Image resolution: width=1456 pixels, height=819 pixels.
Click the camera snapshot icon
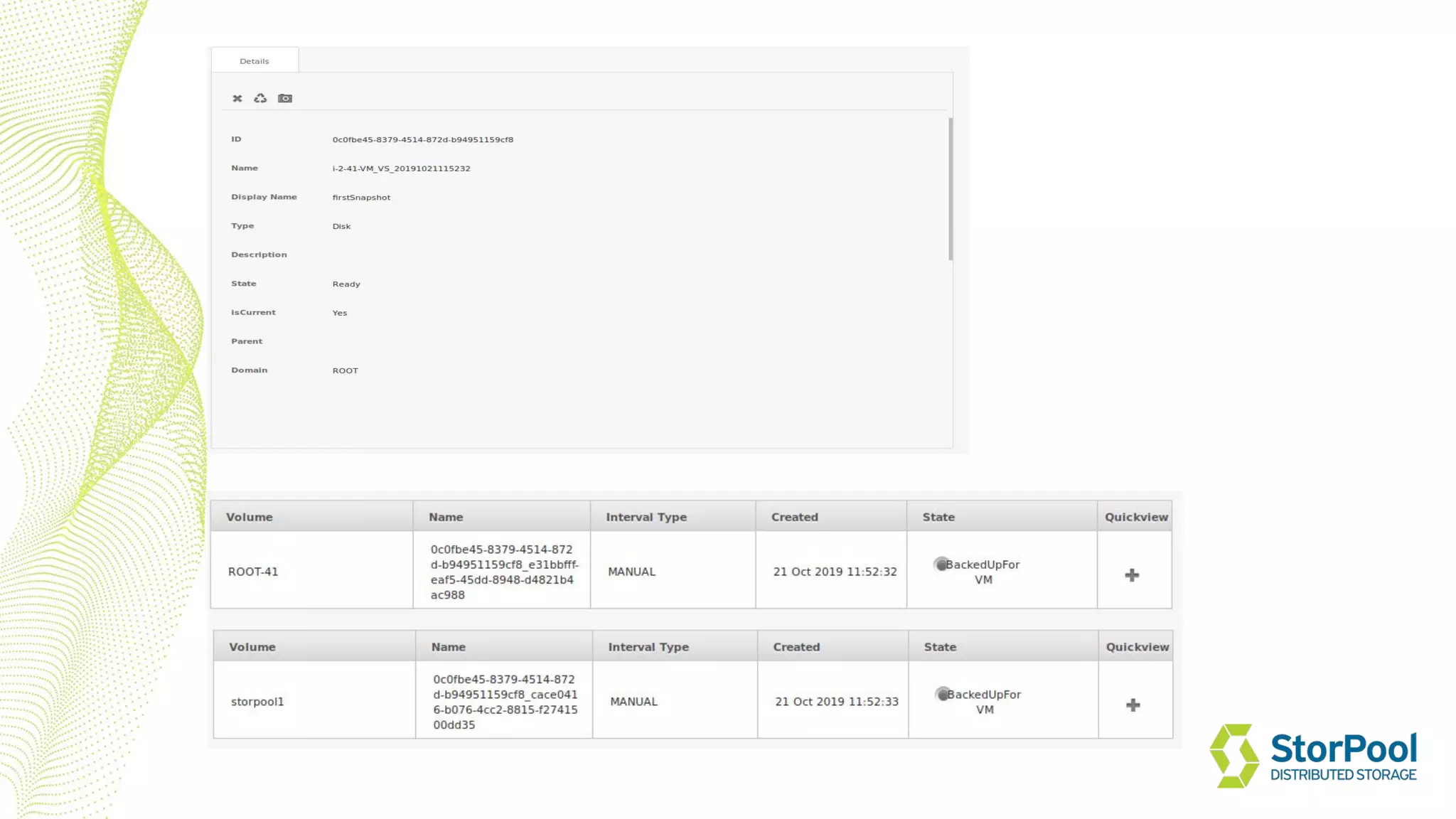[284, 98]
